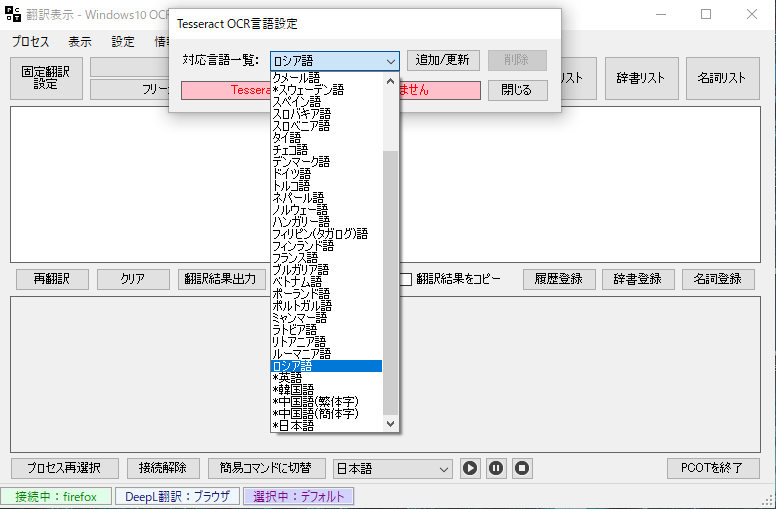This screenshot has width=776, height=509.
Task: Click the language list scrollbar thumb
Action: pos(390,283)
